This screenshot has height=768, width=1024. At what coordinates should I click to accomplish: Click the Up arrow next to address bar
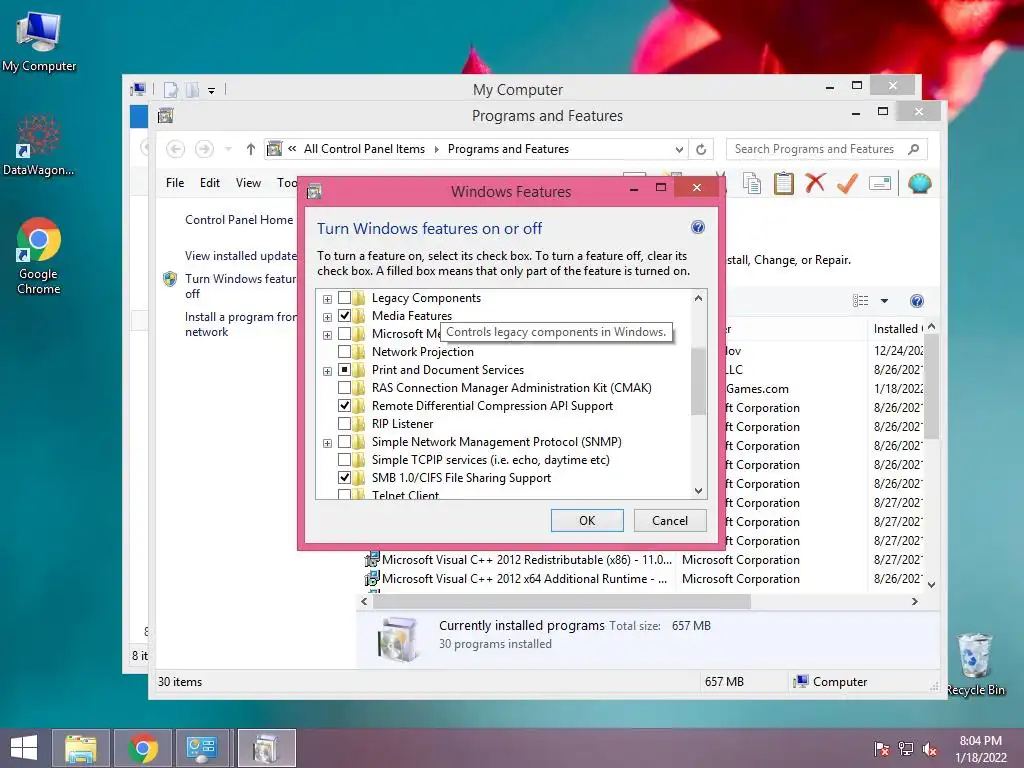(250, 149)
